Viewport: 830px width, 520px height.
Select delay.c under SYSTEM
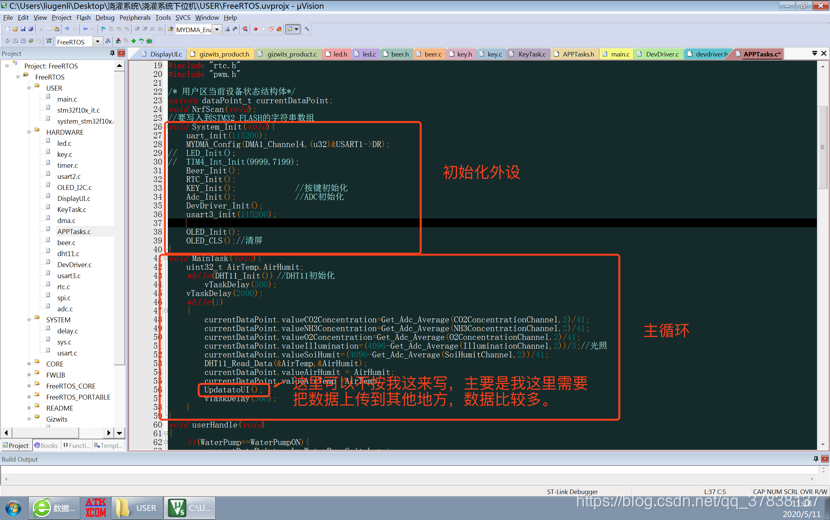pos(67,331)
